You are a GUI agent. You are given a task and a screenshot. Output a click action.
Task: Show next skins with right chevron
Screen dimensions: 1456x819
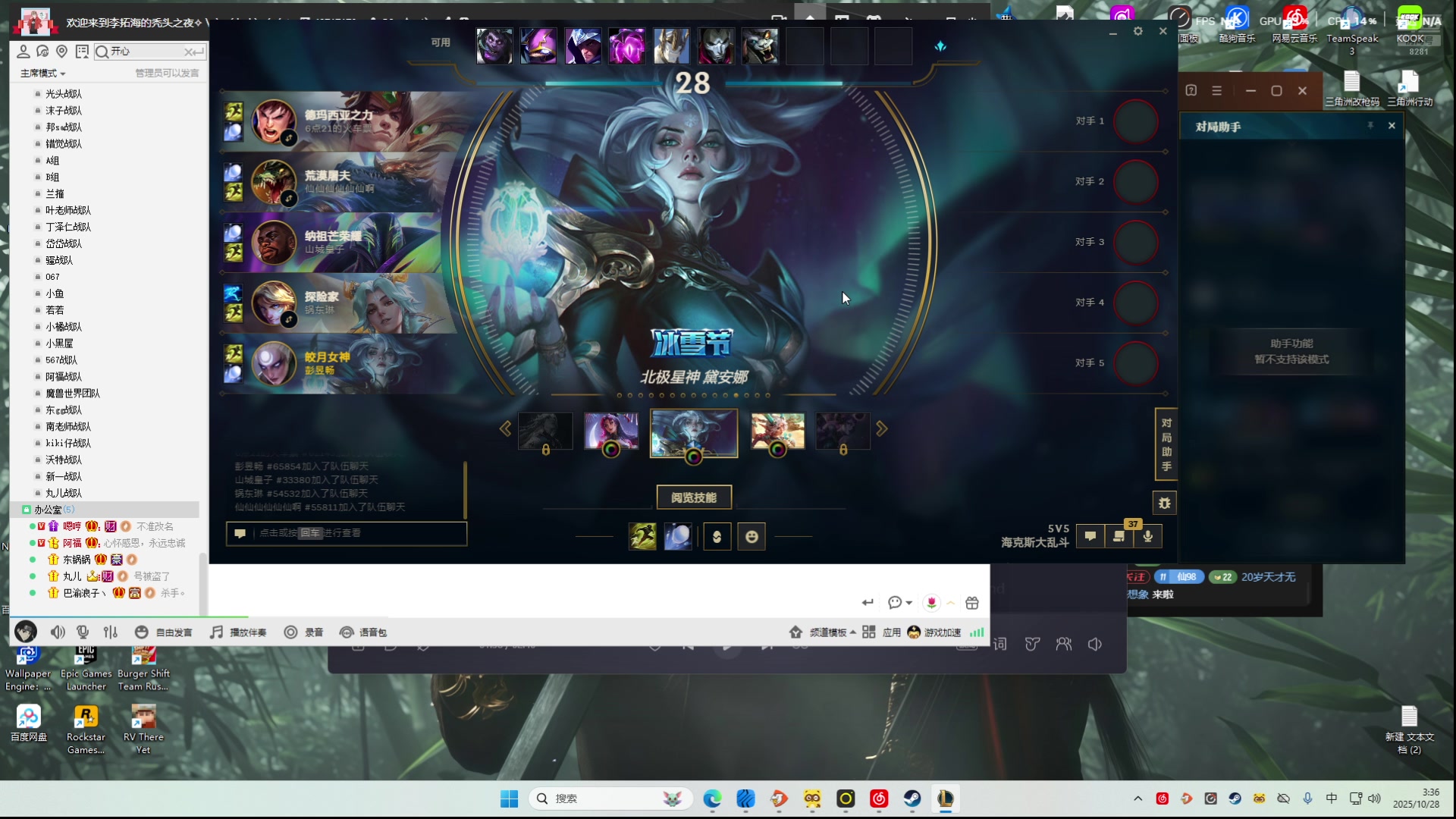[881, 429]
